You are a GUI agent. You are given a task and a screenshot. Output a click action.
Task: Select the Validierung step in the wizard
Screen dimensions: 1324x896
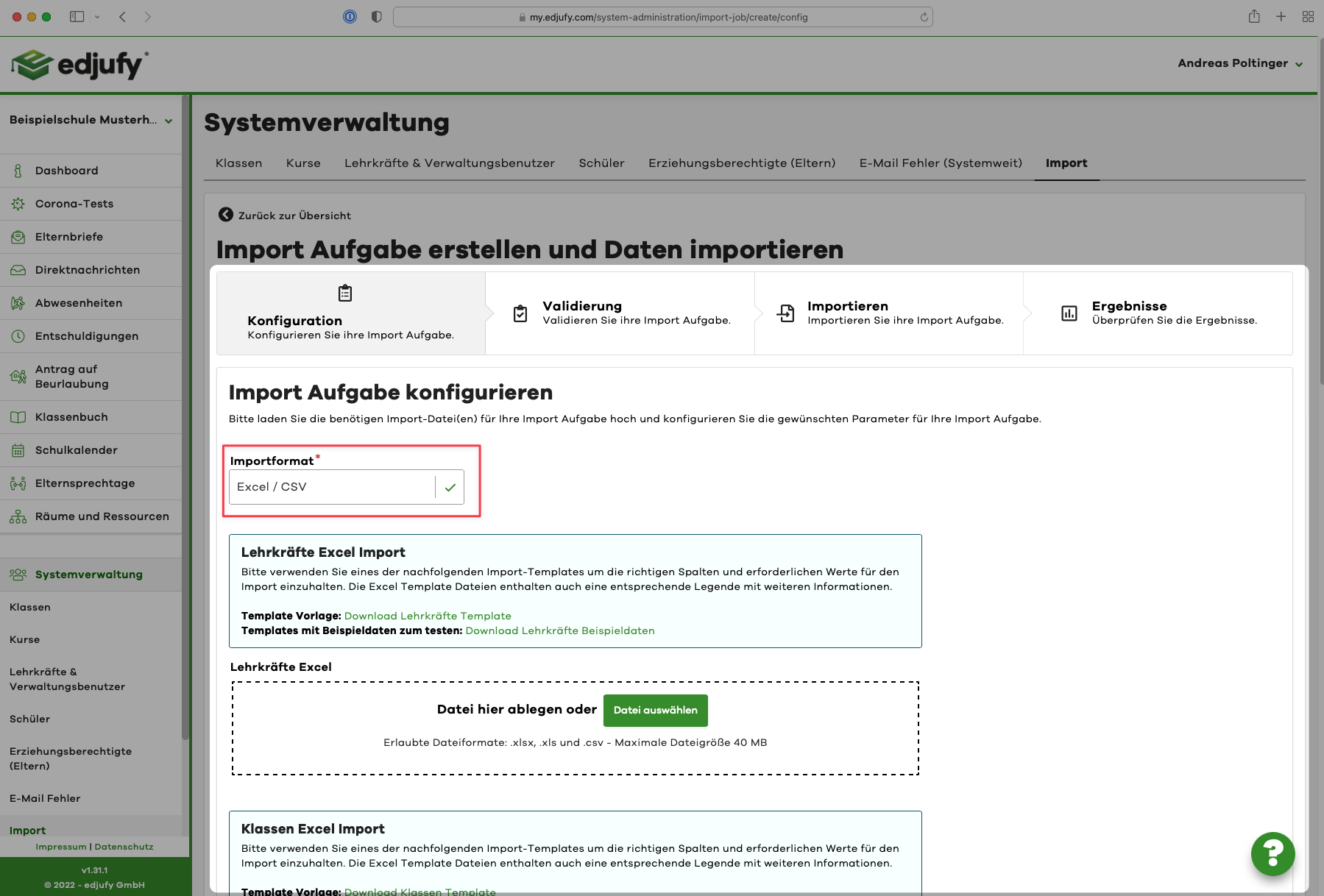click(x=620, y=313)
